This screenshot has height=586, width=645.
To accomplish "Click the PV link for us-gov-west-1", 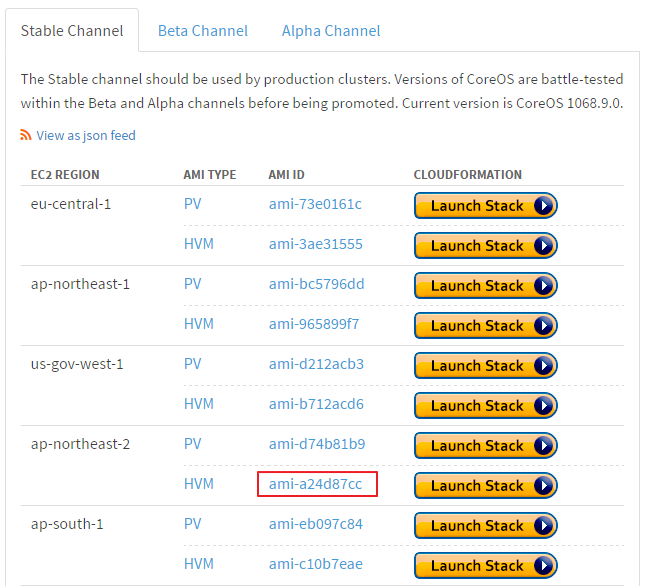I will click(193, 364).
